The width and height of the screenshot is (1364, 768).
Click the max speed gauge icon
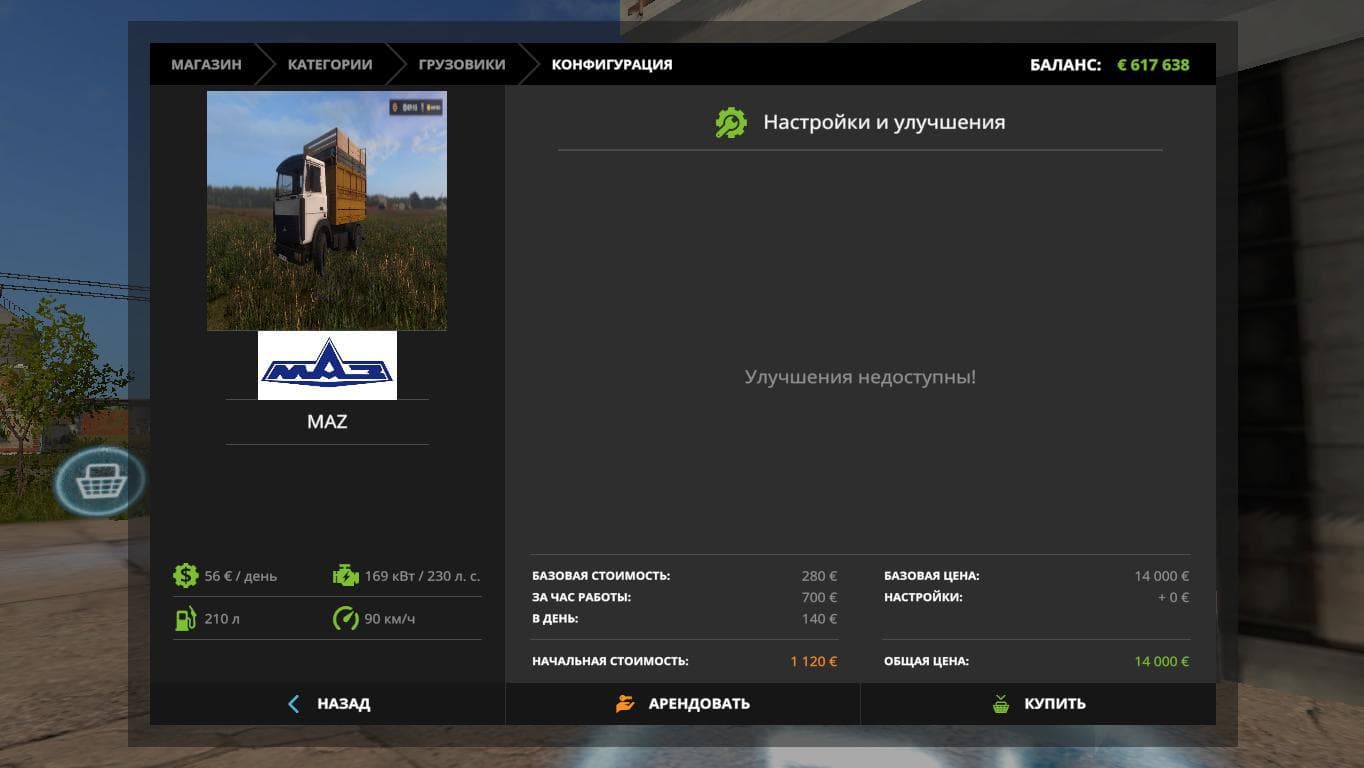click(x=345, y=618)
